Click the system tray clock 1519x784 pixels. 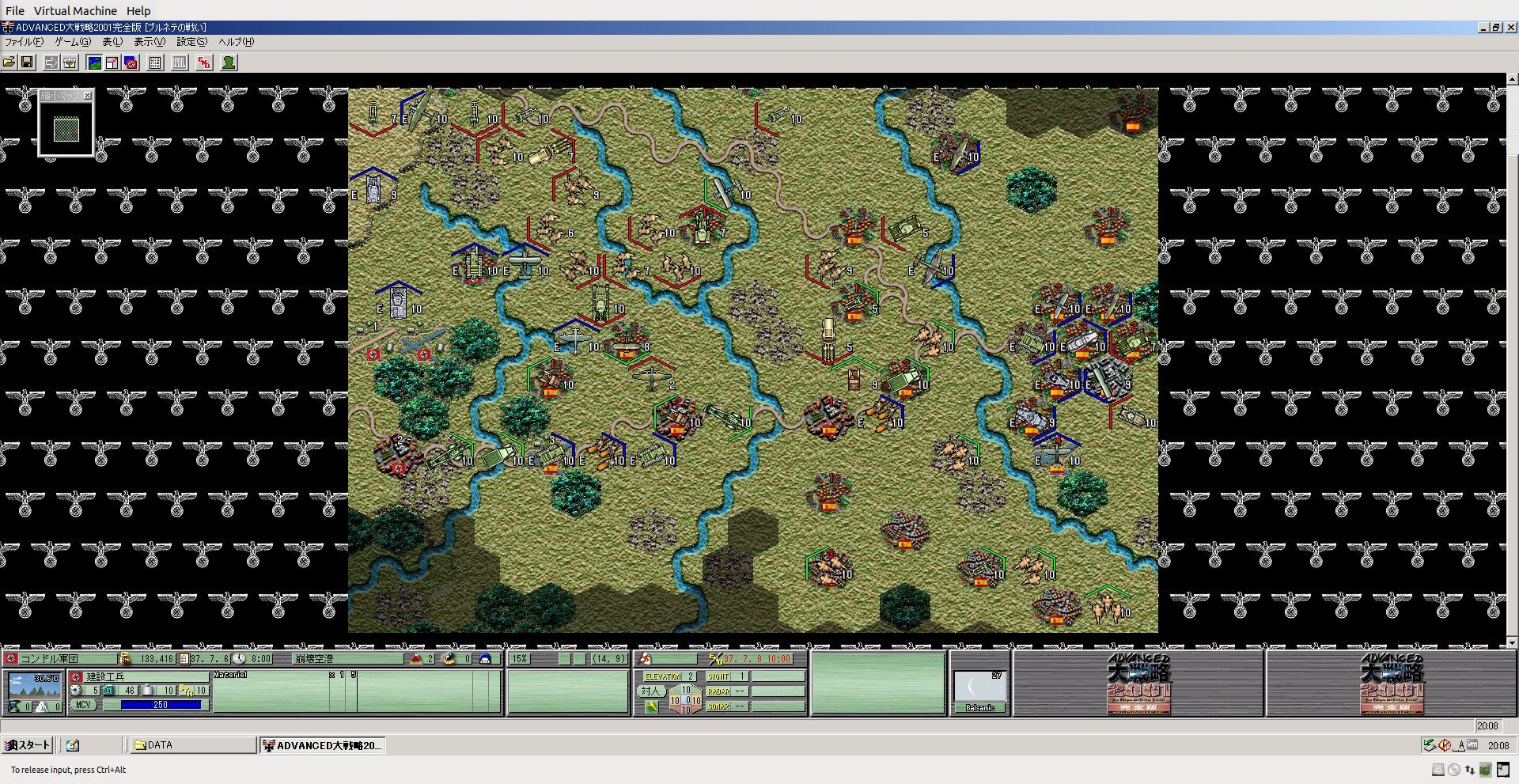(1498, 745)
